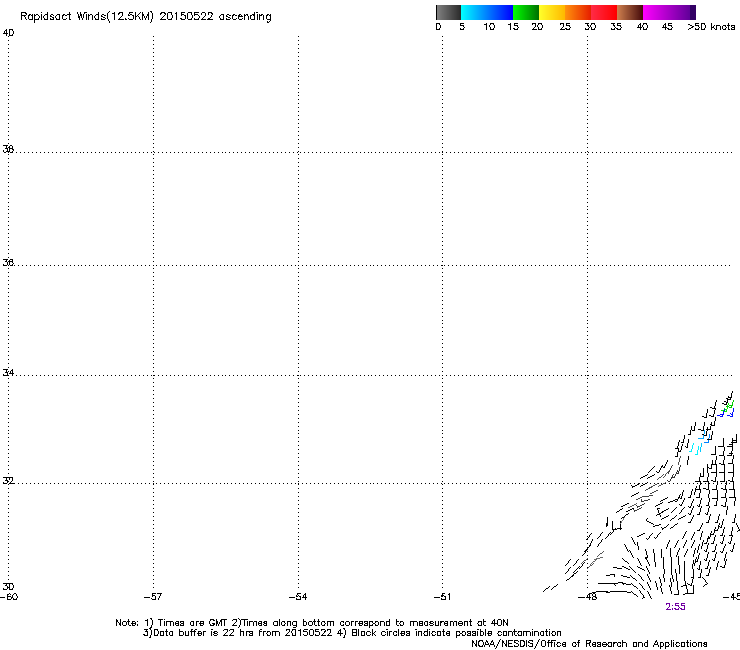Image resolution: width=740 pixels, height=650 pixels.
Task: Click the latitude label '32' on the left axis
Action: pyautogui.click(x=8, y=481)
